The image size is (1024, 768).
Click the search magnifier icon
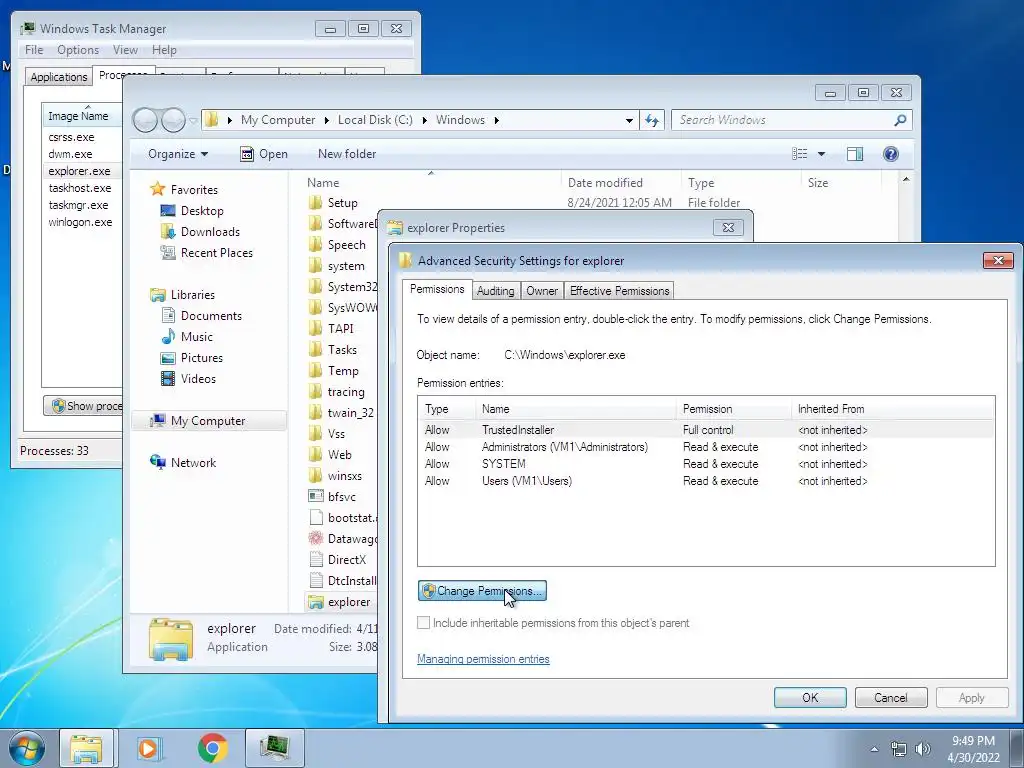(x=900, y=120)
